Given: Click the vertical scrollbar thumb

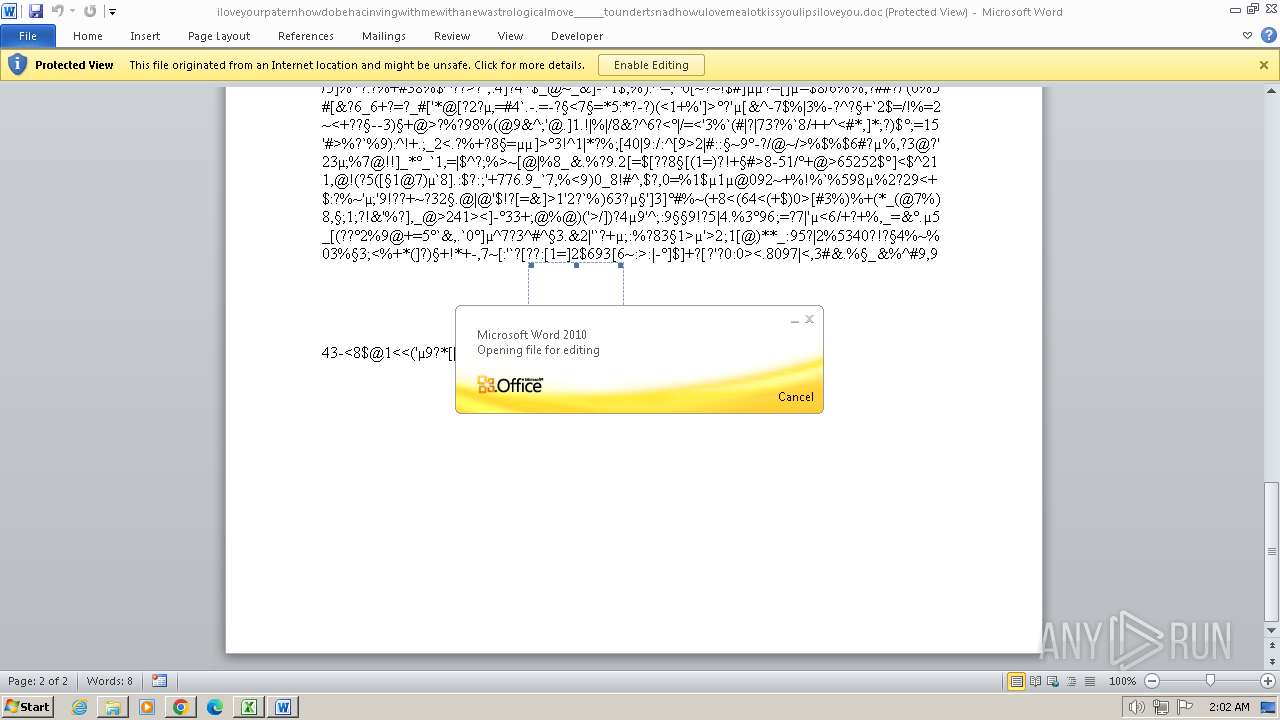Looking at the screenshot, I should (1272, 551).
